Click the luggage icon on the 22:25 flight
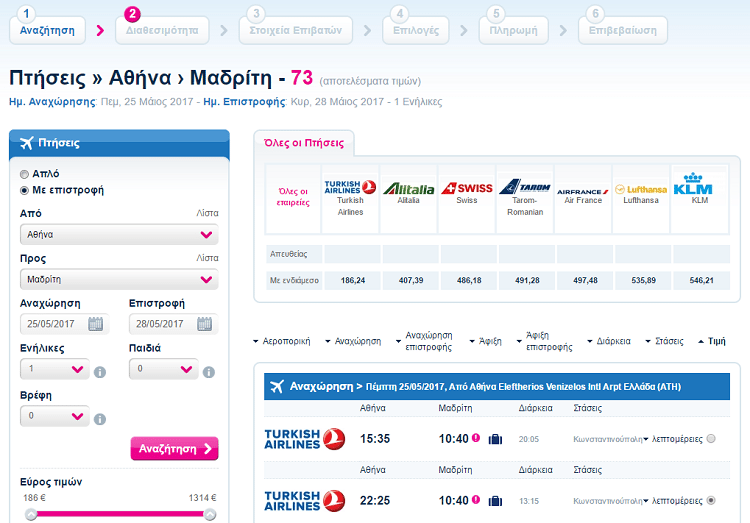Image resolution: width=750 pixels, height=523 pixels. (x=495, y=501)
